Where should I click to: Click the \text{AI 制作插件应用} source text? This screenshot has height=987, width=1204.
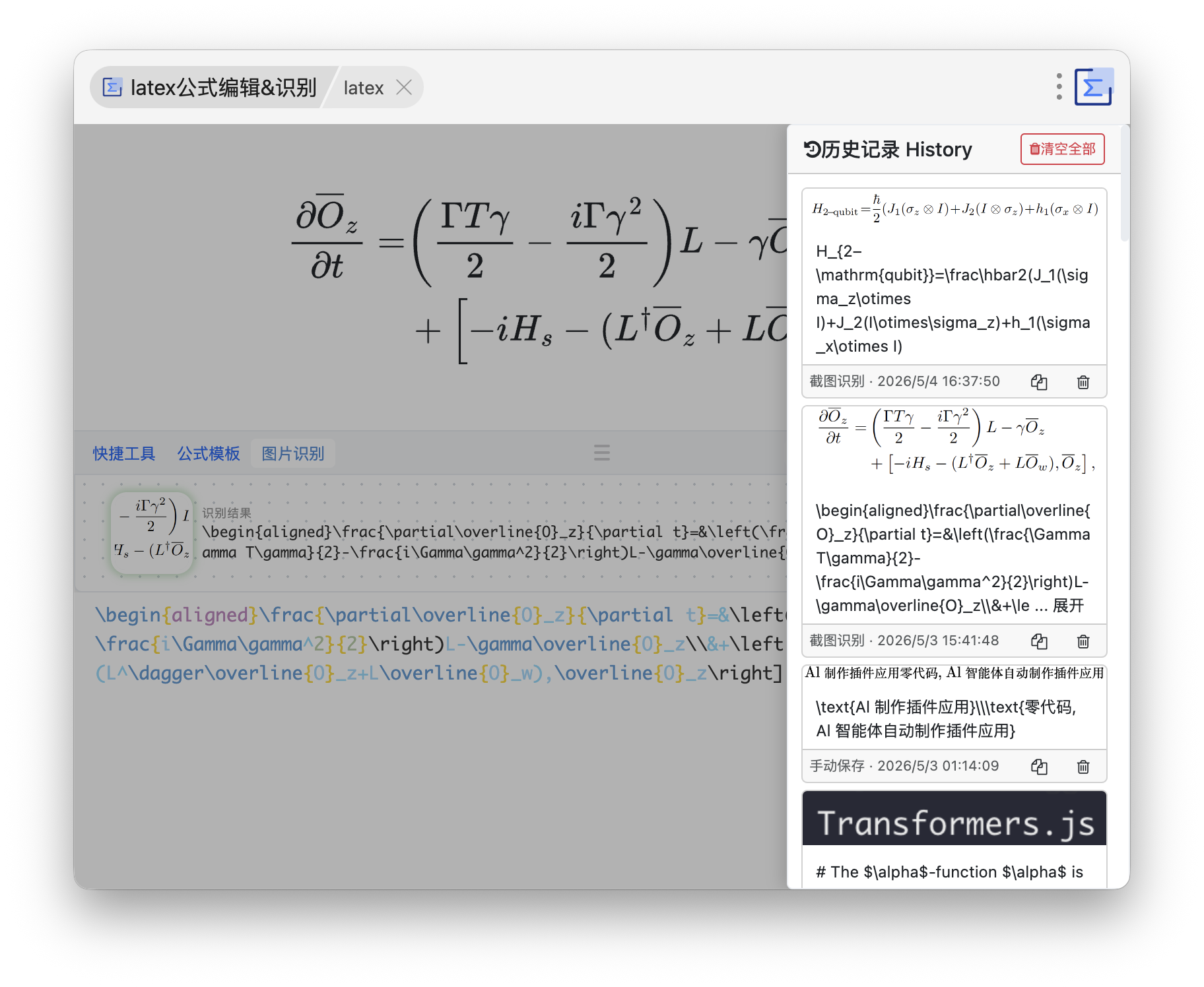947,719
